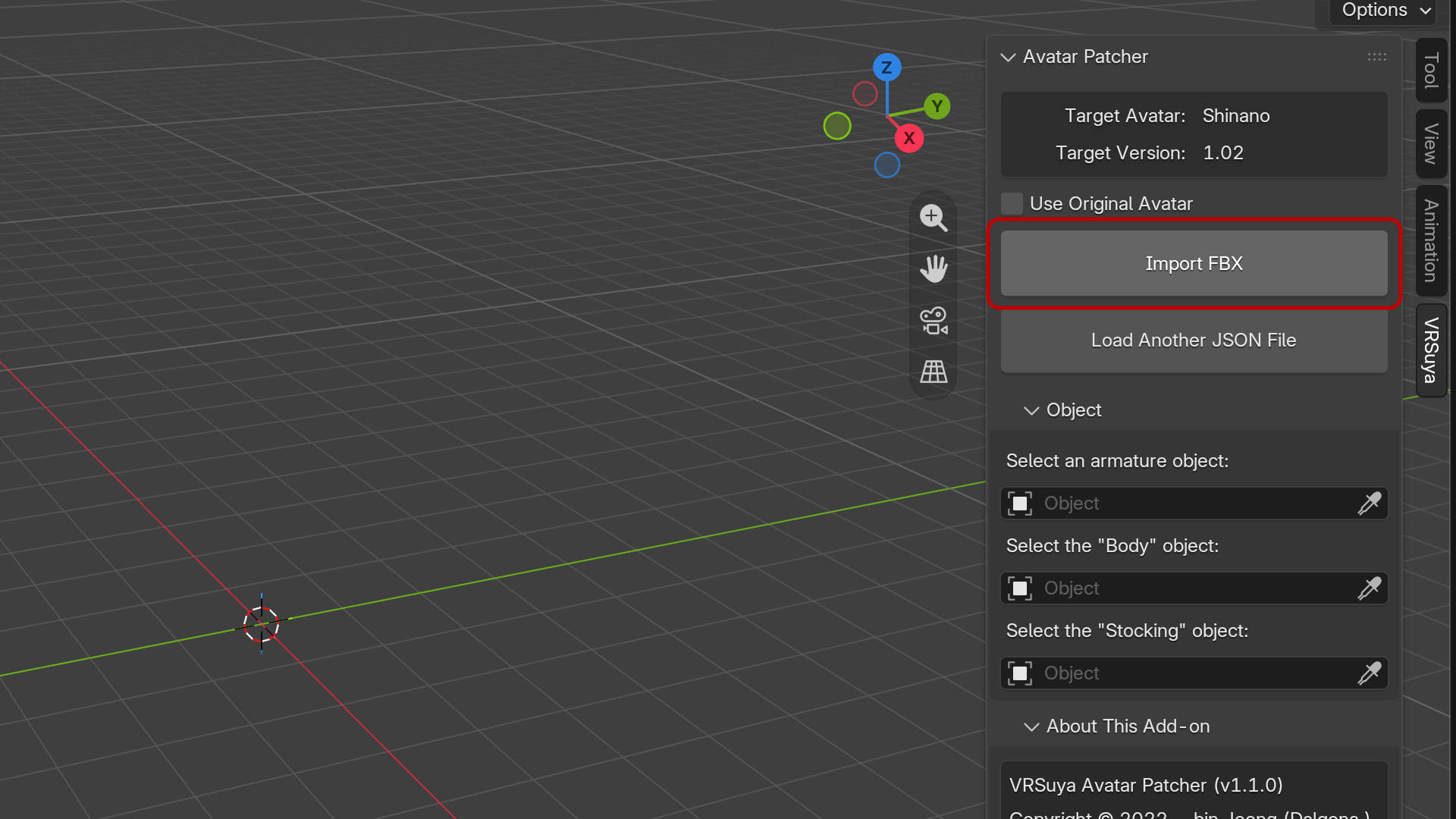This screenshot has width=1456, height=819.
Task: Toggle the camera view icon
Action: click(934, 320)
